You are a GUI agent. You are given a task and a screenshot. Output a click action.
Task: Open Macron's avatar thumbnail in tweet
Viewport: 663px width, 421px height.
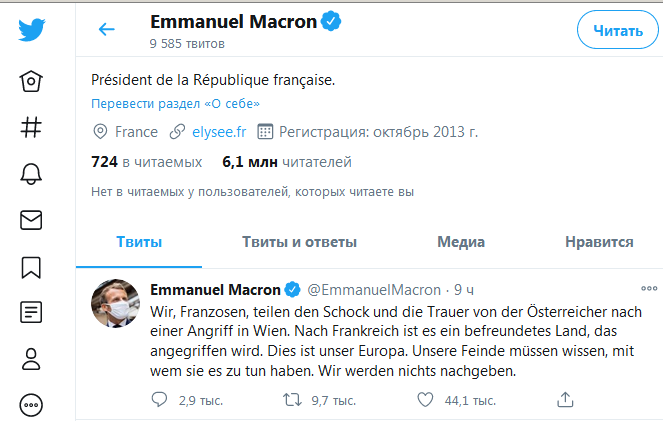[x=116, y=303]
